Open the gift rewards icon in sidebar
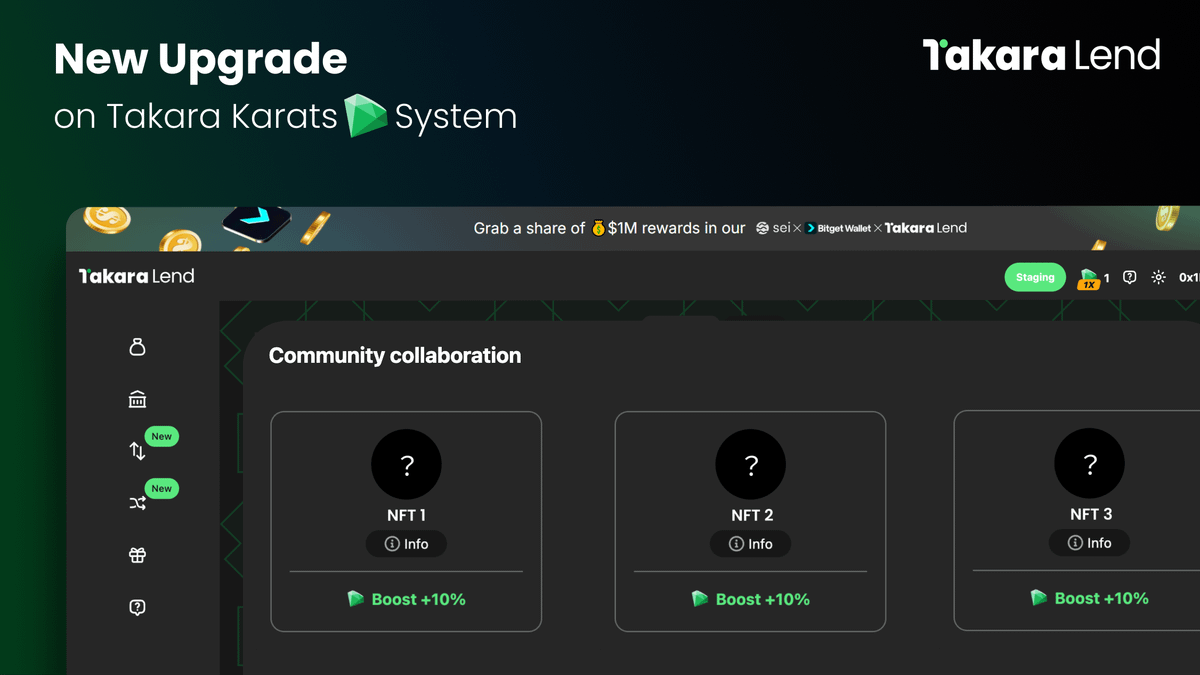 coord(137,555)
